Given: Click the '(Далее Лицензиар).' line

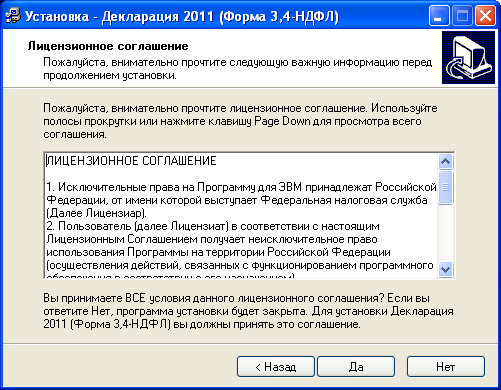Looking at the screenshot, I should (x=96, y=213).
